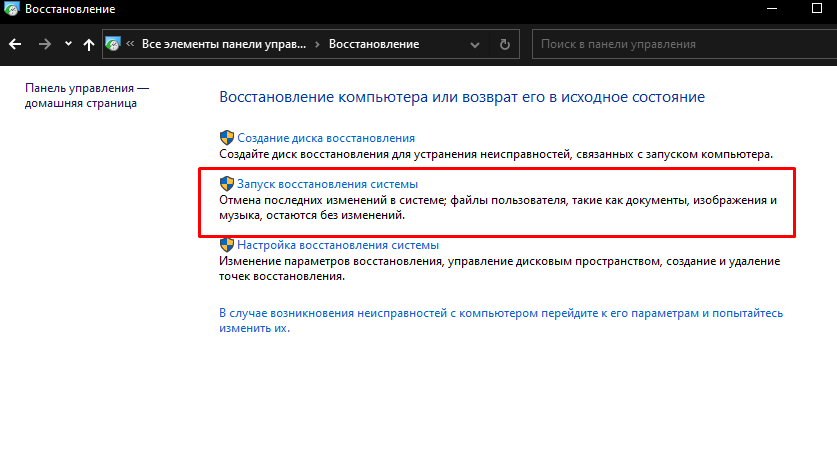Click the Control Panel icon in address bar
This screenshot has width=837, height=454.
[x=113, y=45]
